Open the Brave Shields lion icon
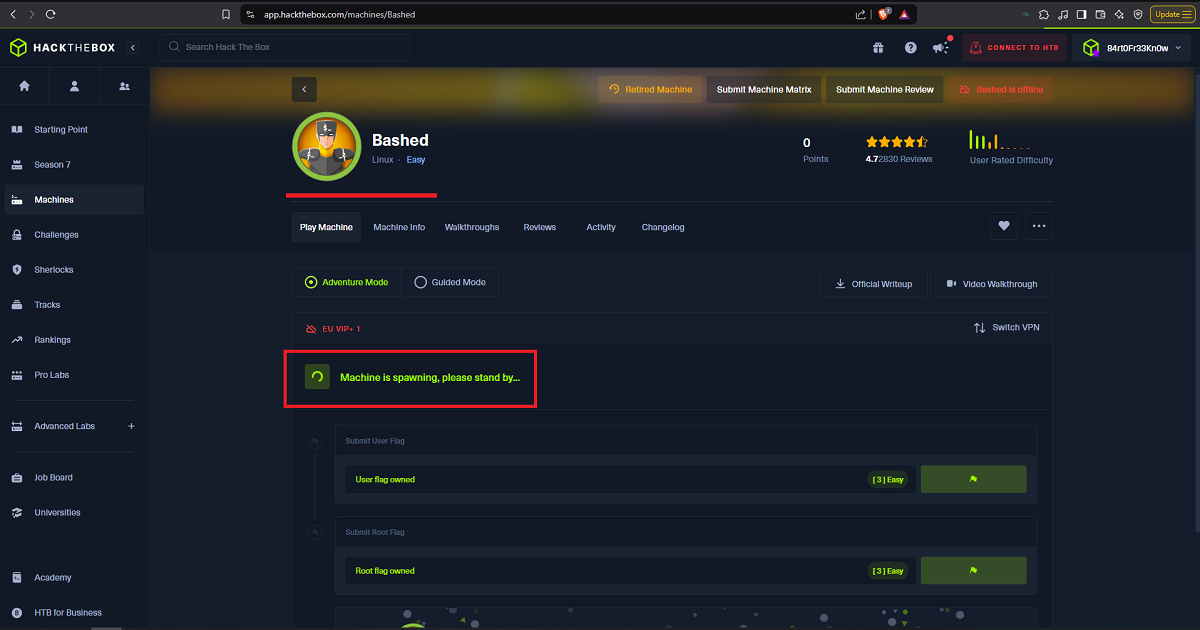 coord(884,14)
